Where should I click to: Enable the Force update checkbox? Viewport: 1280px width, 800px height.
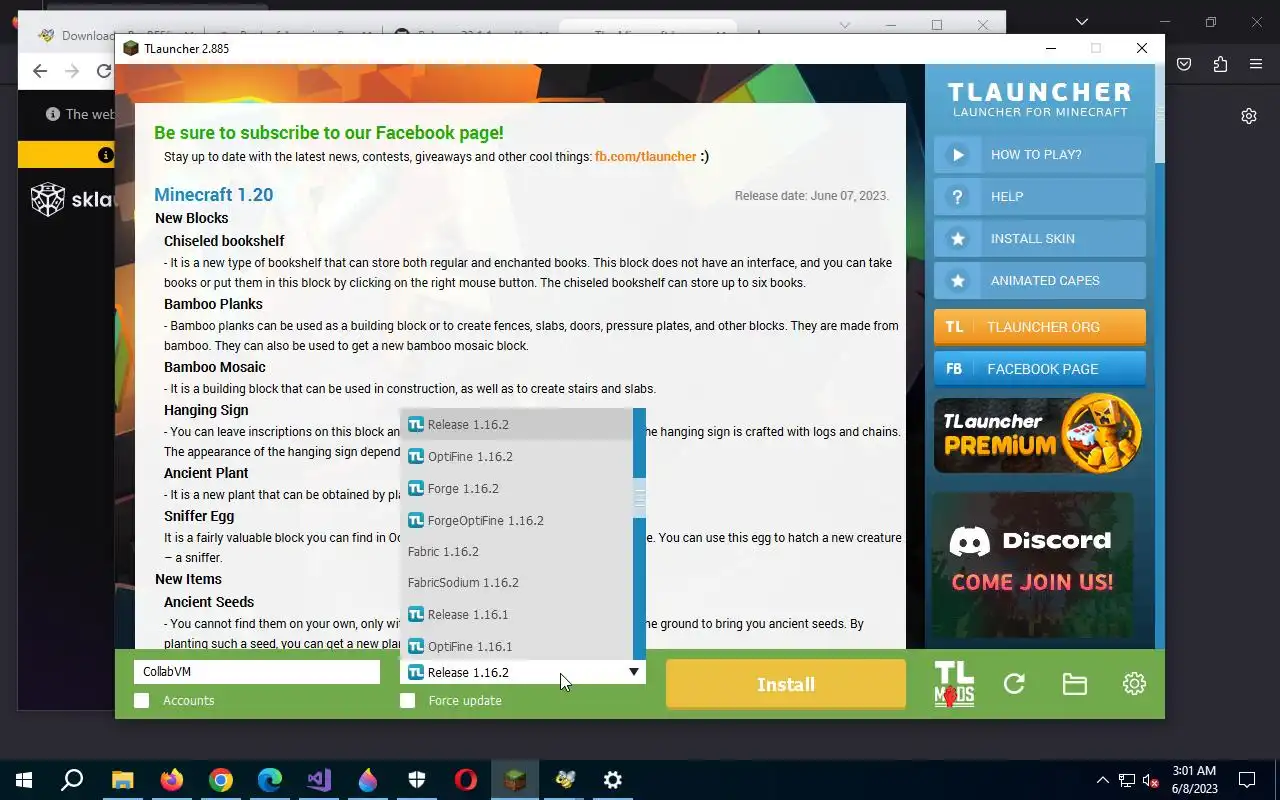pos(407,701)
